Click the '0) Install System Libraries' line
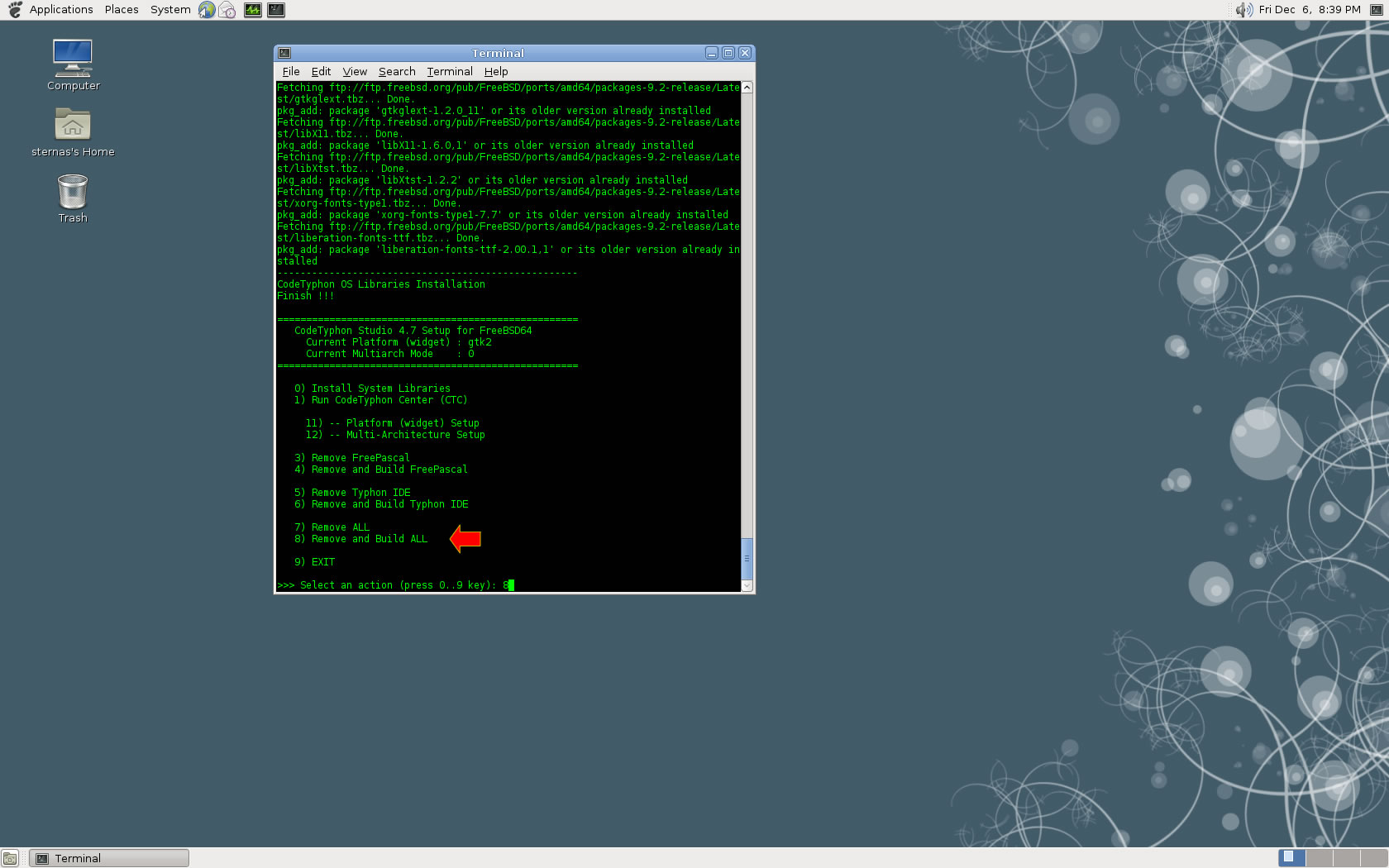1389x868 pixels. (372, 389)
